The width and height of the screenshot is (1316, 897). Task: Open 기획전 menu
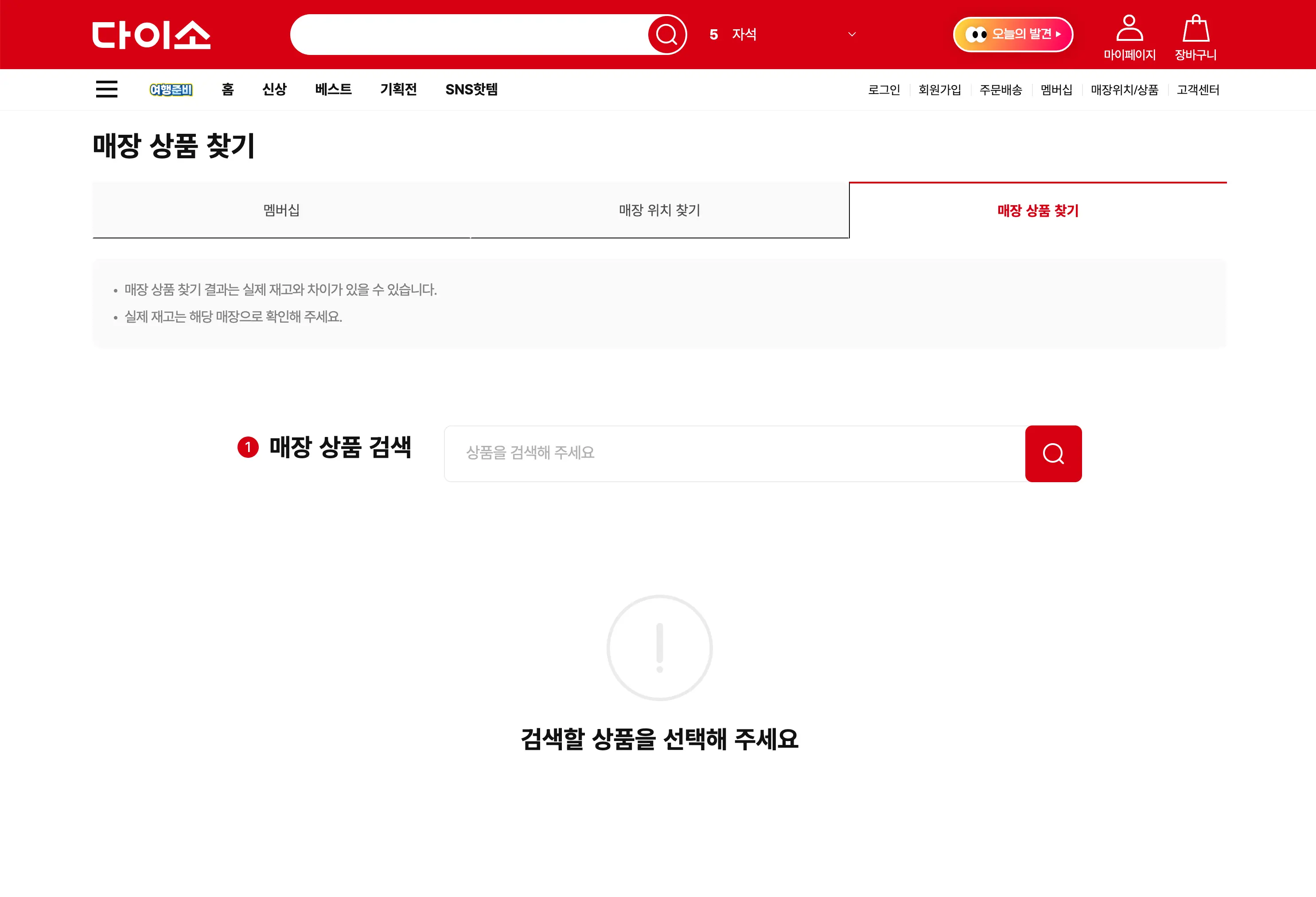coord(399,90)
